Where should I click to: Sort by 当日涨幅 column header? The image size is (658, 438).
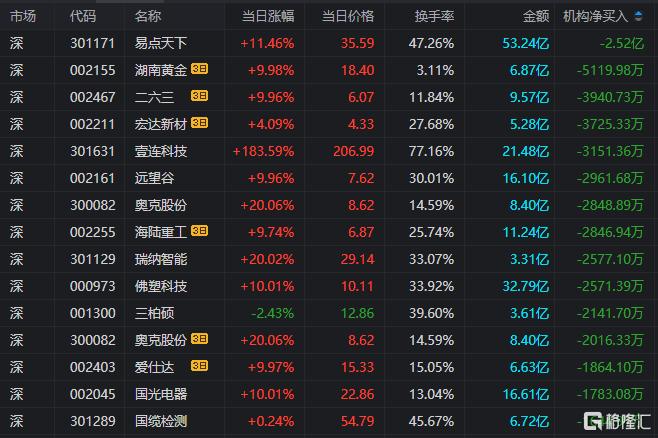coord(268,16)
